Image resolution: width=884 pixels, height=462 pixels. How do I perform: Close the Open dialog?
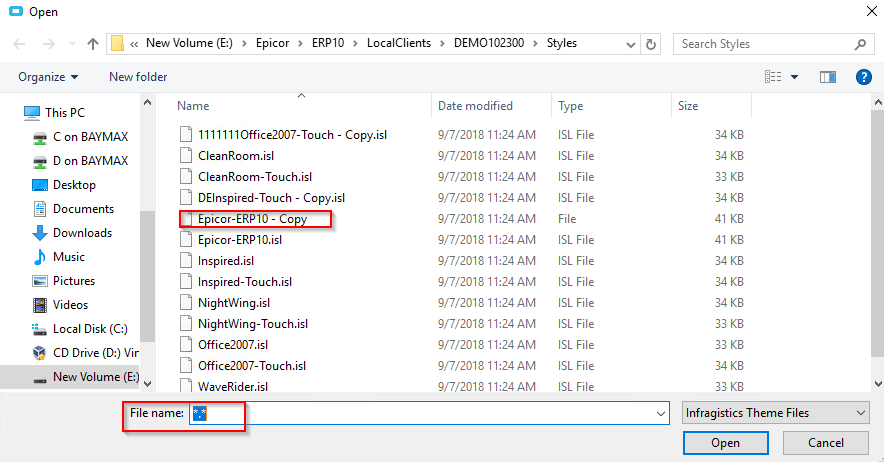(871, 12)
